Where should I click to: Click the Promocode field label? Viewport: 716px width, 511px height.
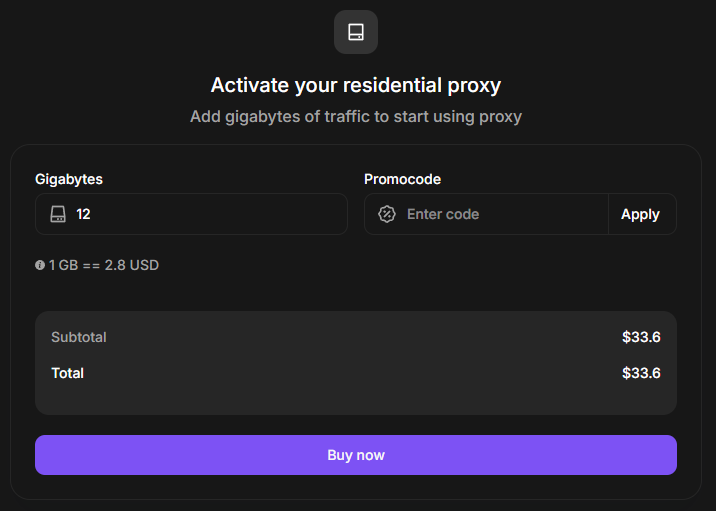point(402,179)
